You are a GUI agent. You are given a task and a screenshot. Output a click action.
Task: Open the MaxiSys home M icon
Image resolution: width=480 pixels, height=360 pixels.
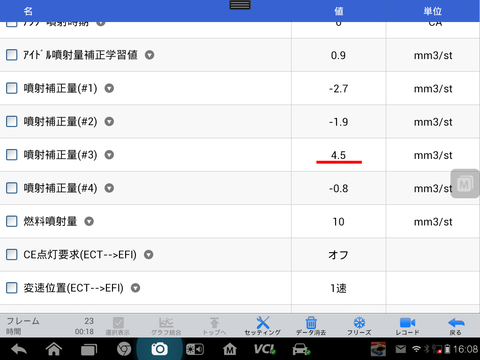click(230, 349)
